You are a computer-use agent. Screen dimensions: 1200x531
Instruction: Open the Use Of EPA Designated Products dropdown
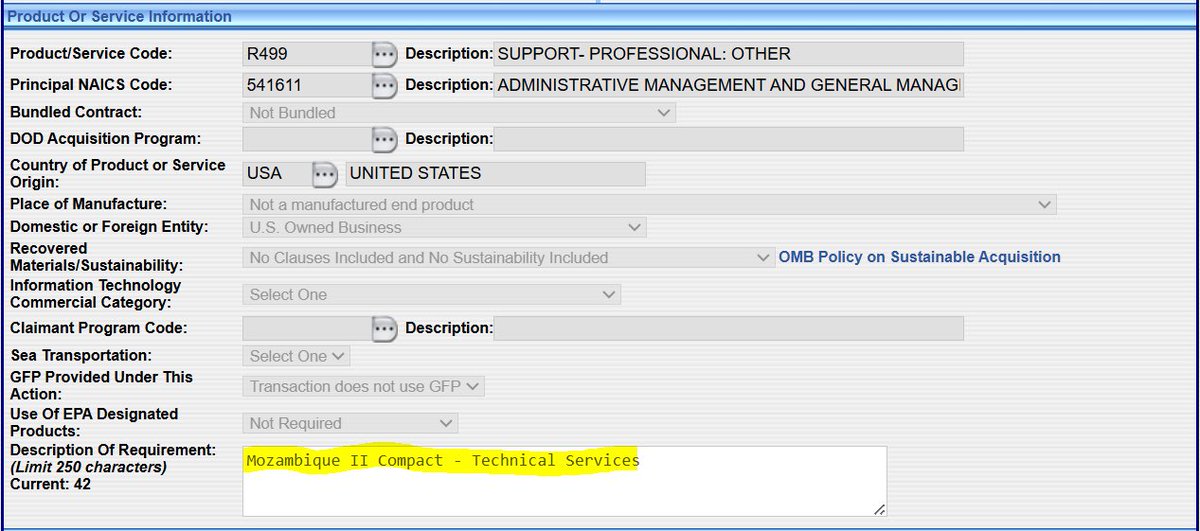point(350,424)
